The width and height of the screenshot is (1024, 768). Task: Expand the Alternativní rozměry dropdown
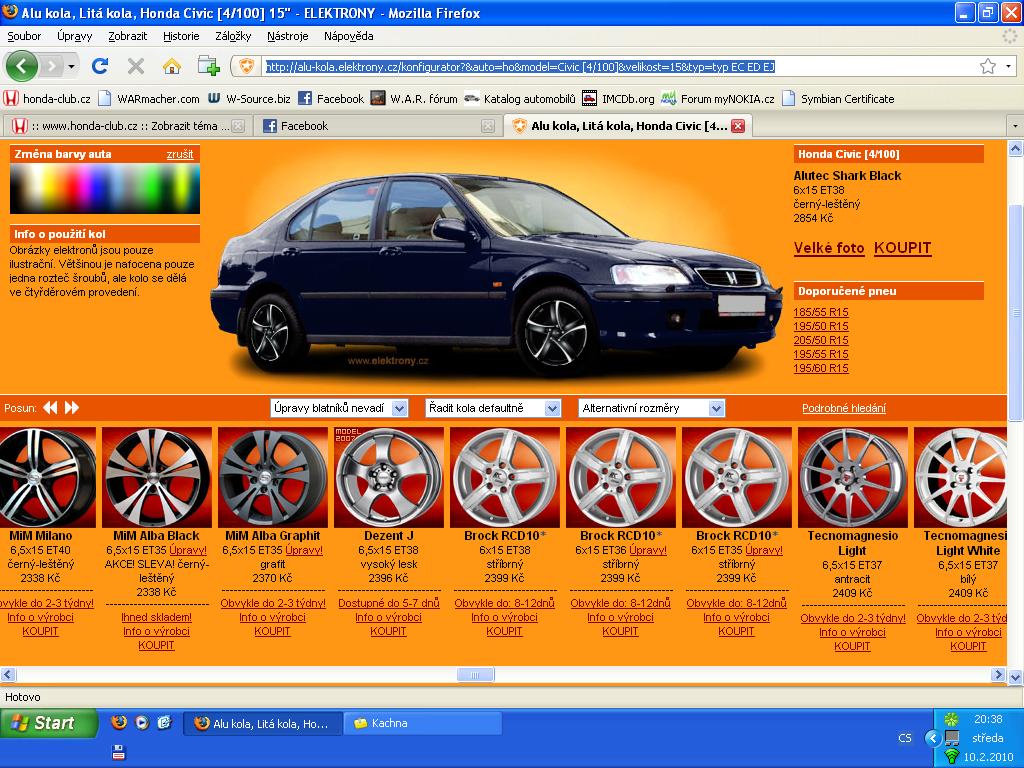click(651, 408)
